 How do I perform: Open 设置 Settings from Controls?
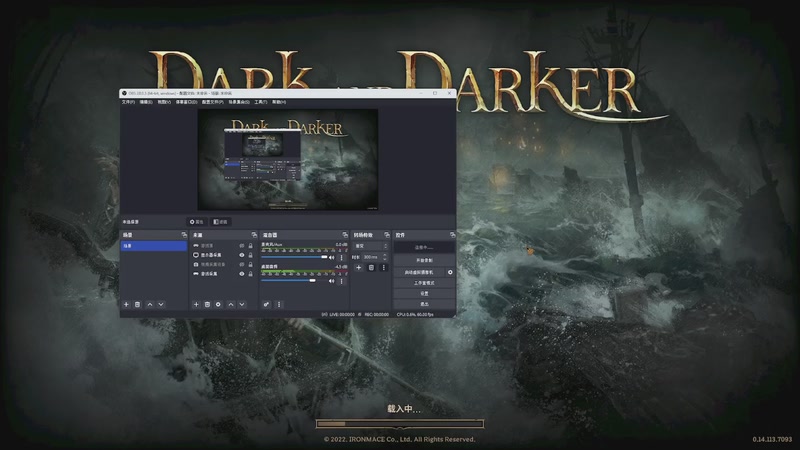click(x=424, y=294)
